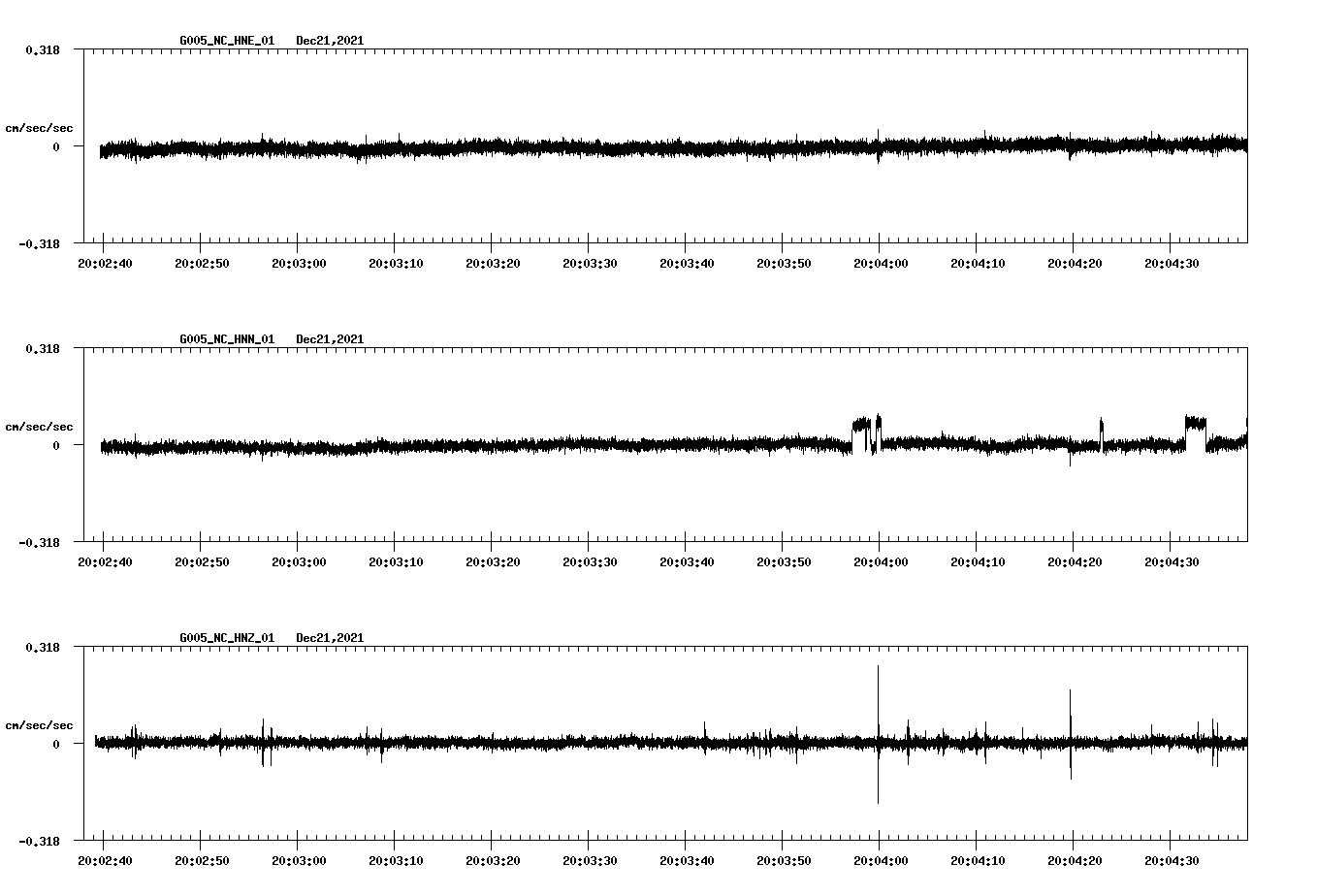Screen dimensions: 1317x896
Task: Click the 20:04:20 time label under HNZ plot
Action: pyautogui.click(x=1075, y=861)
